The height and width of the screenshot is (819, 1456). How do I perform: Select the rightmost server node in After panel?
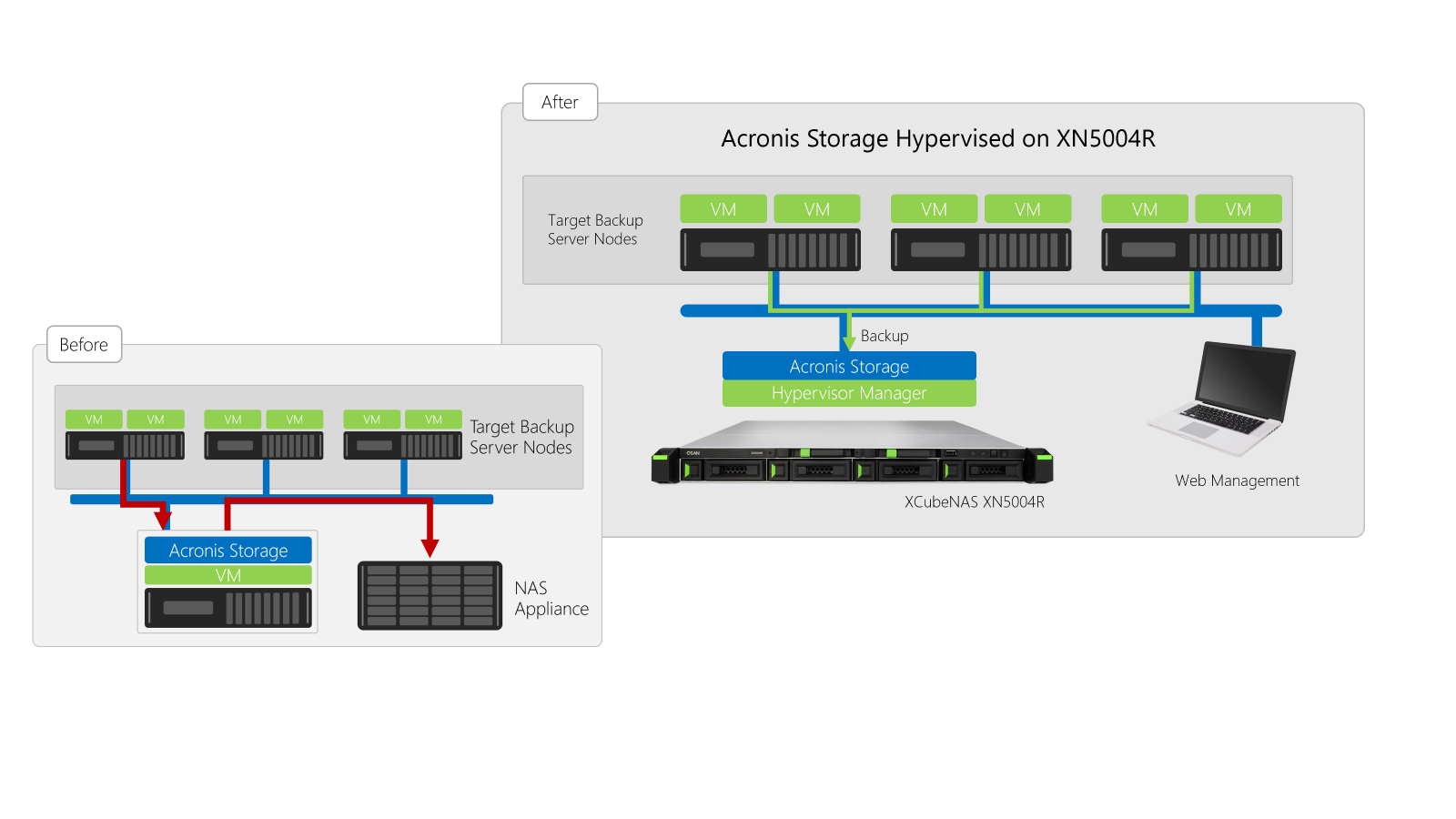point(1191,249)
